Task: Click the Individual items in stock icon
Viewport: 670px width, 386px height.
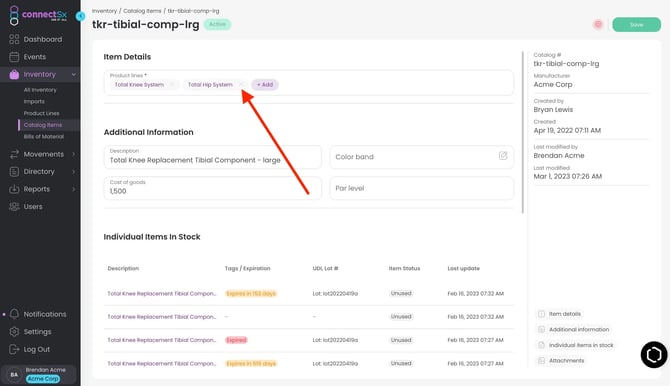Action: tap(541, 345)
